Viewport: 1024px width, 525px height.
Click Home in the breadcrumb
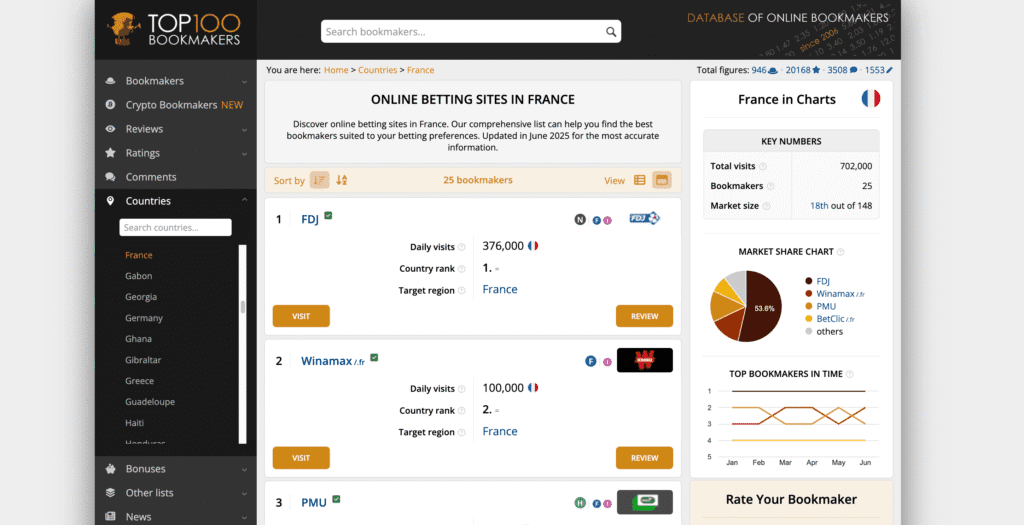(336, 70)
